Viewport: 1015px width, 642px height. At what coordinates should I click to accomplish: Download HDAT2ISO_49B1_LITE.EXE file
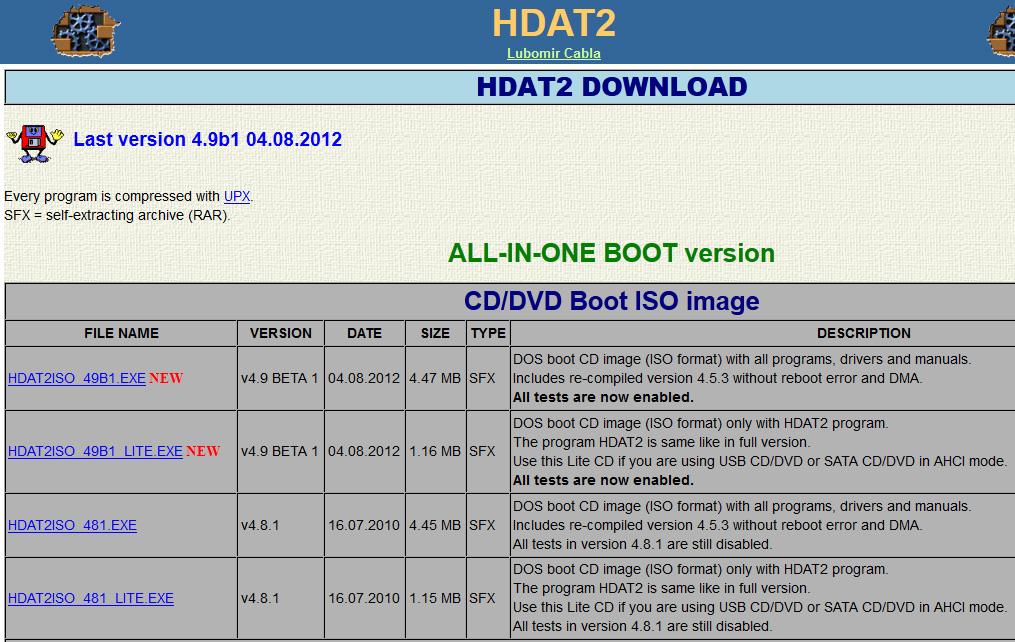[95, 451]
